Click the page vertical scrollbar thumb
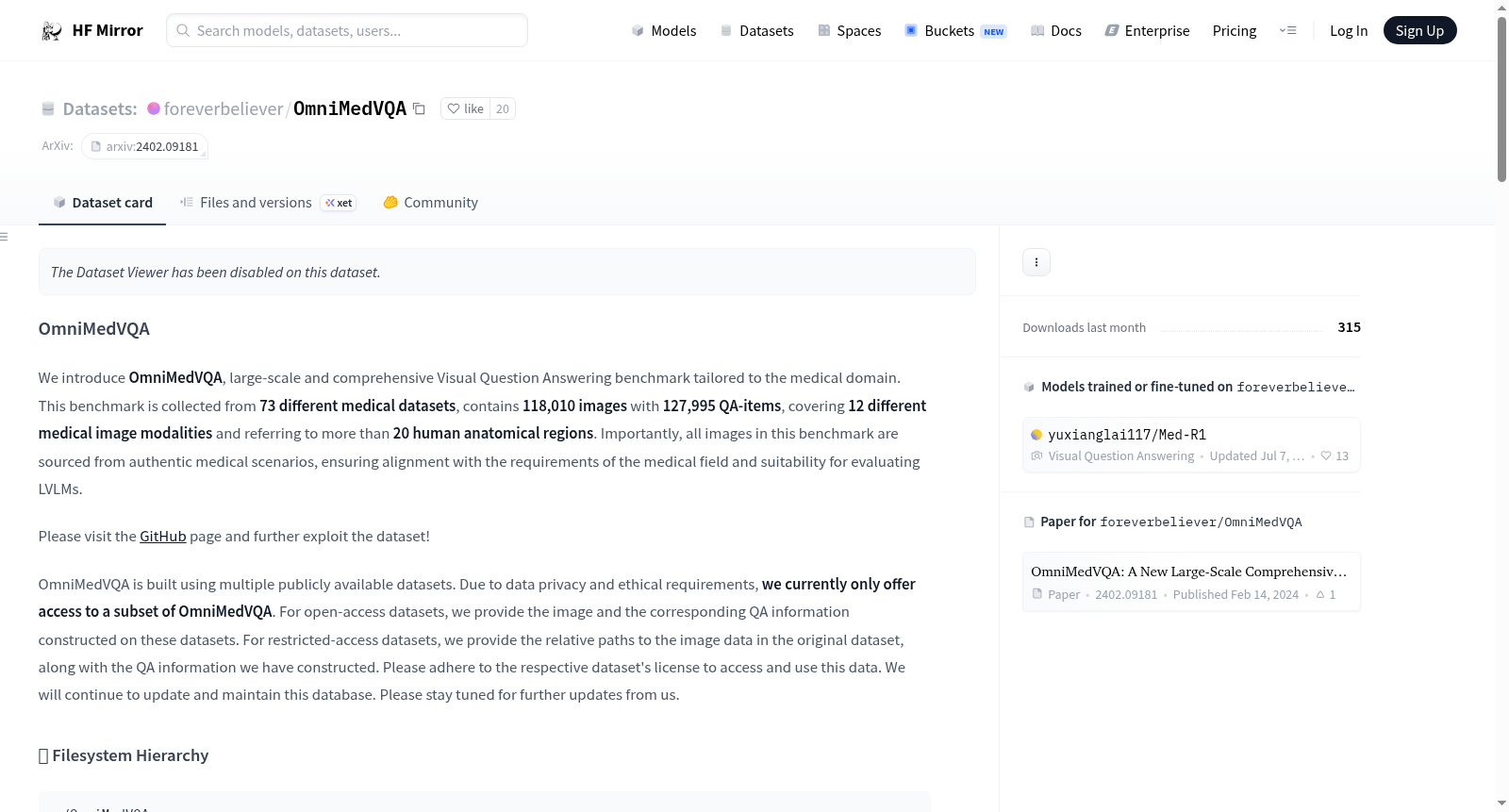 1501,99
